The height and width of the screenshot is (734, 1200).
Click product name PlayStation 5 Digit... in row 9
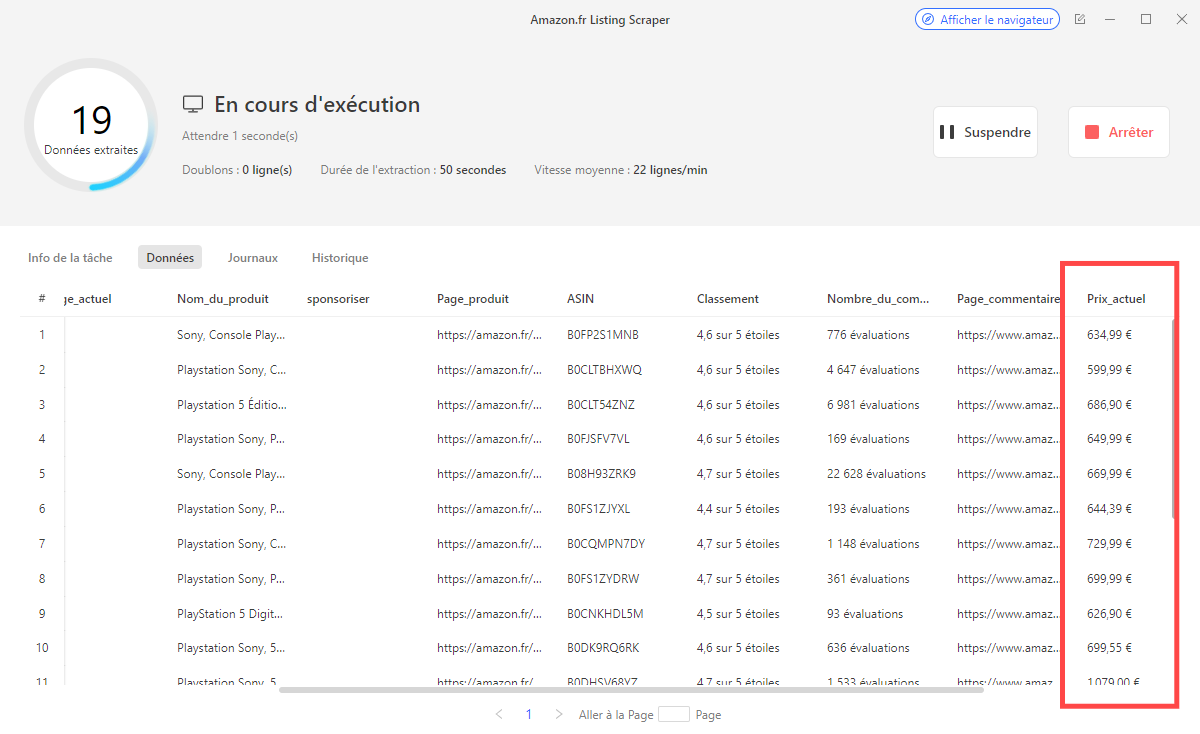231,614
